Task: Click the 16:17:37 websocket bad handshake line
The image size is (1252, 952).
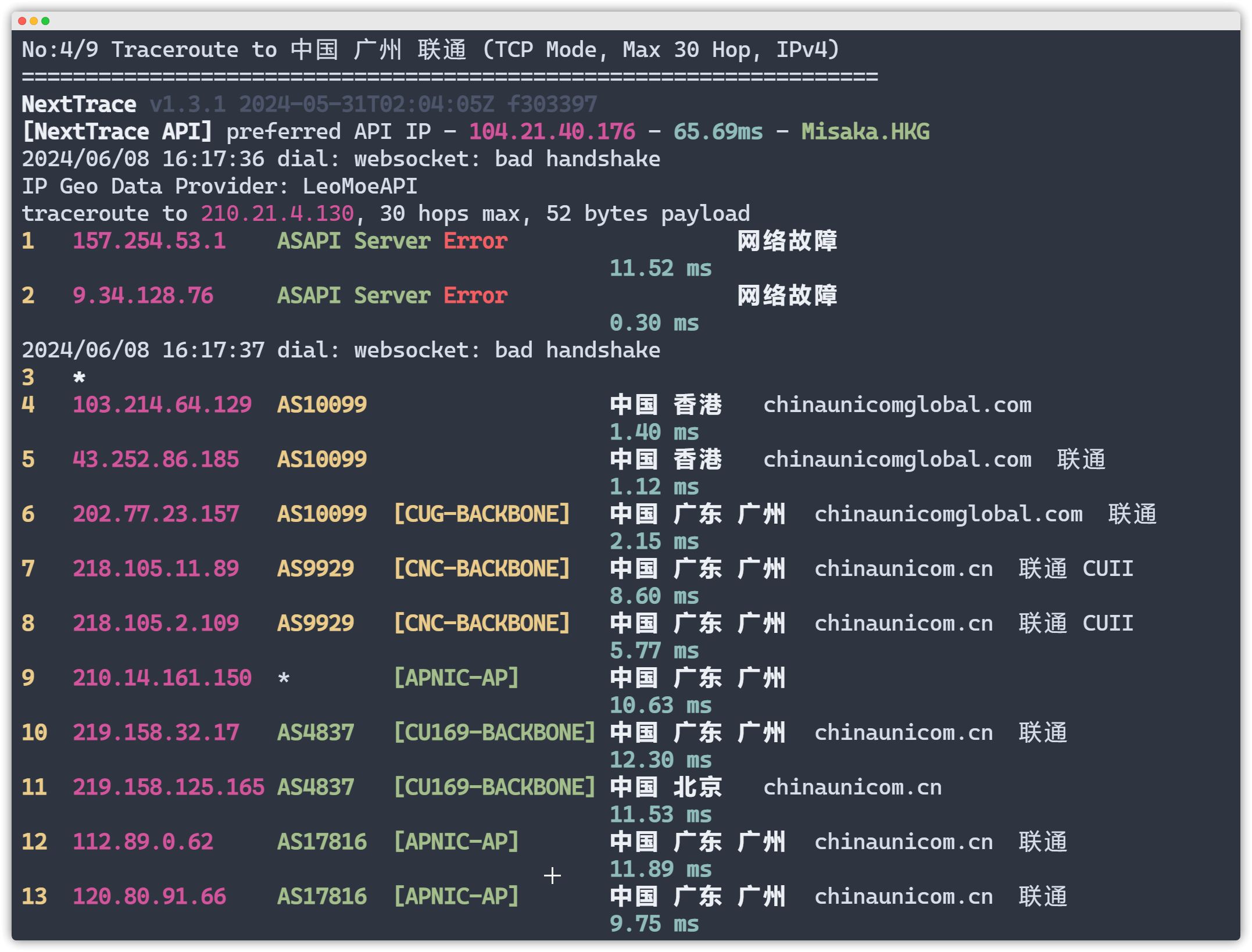Action: 341,350
